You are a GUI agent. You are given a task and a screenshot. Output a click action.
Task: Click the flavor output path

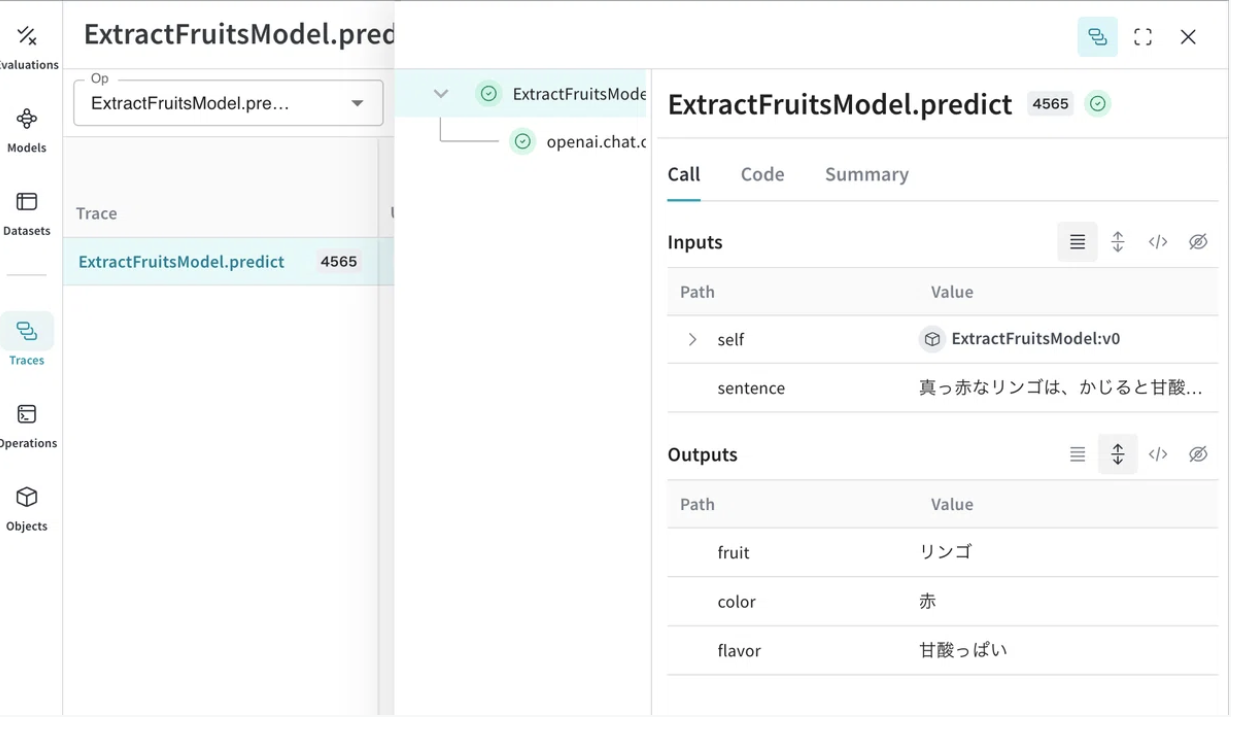pyautogui.click(x=739, y=651)
